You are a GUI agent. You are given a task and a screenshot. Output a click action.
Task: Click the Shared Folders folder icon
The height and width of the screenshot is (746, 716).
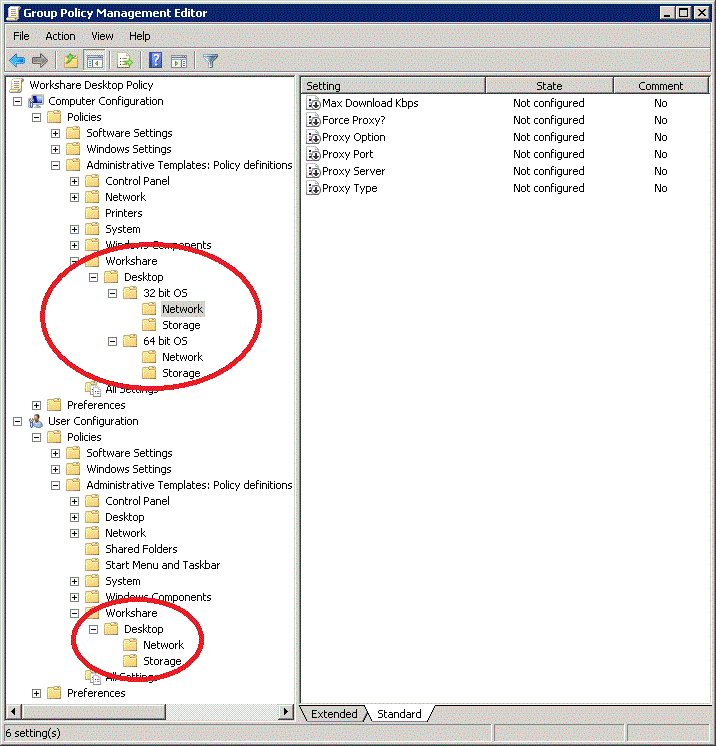click(92, 549)
